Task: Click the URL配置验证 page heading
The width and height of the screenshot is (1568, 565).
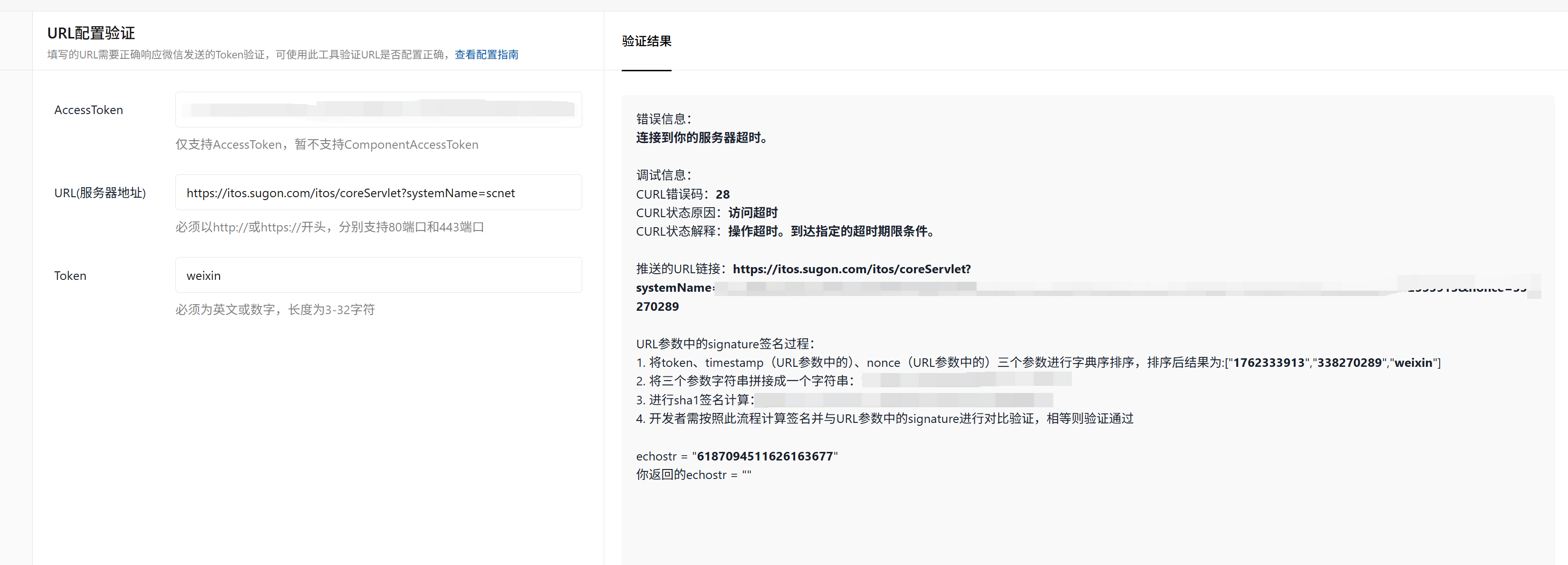Action: [91, 33]
